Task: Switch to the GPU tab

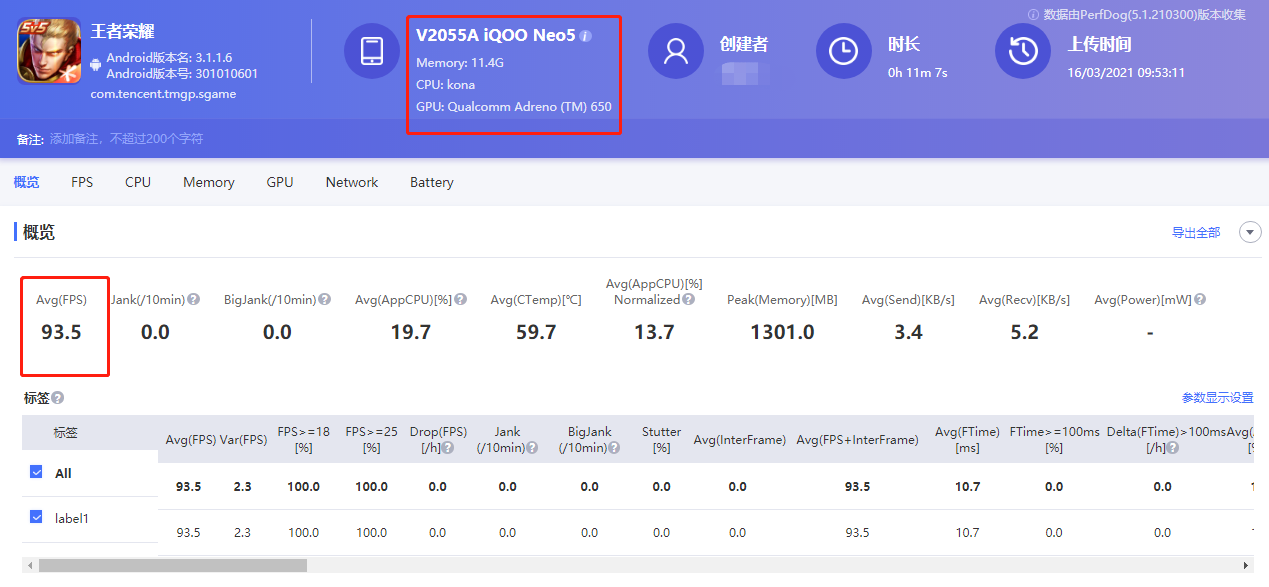Action: coord(280,182)
